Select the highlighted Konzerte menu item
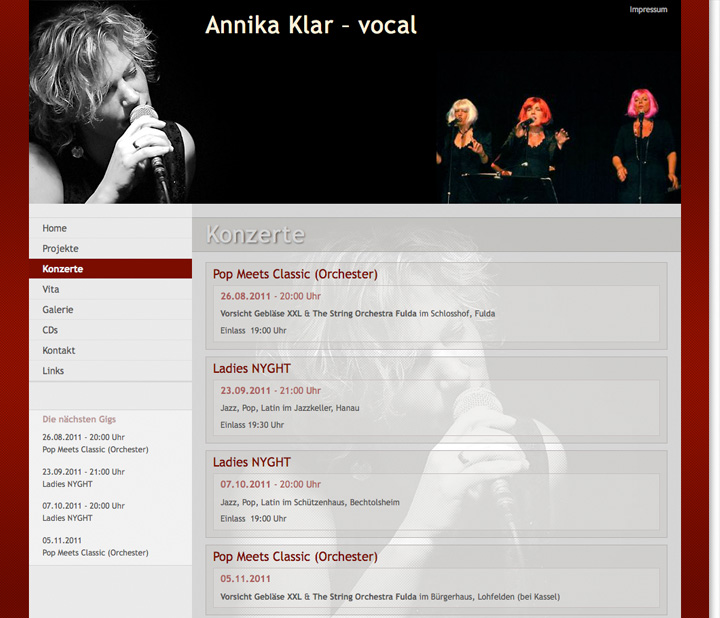Viewport: 720px width, 618px height. tap(110, 269)
